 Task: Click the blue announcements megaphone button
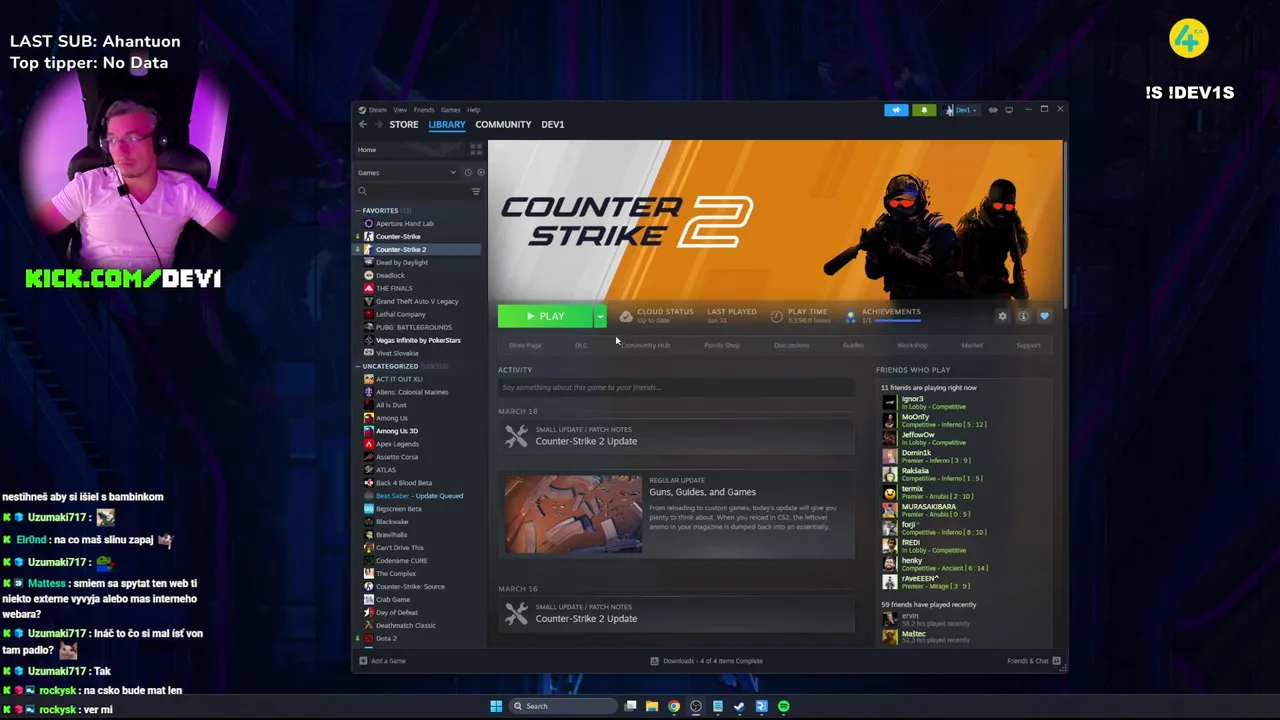click(x=896, y=110)
